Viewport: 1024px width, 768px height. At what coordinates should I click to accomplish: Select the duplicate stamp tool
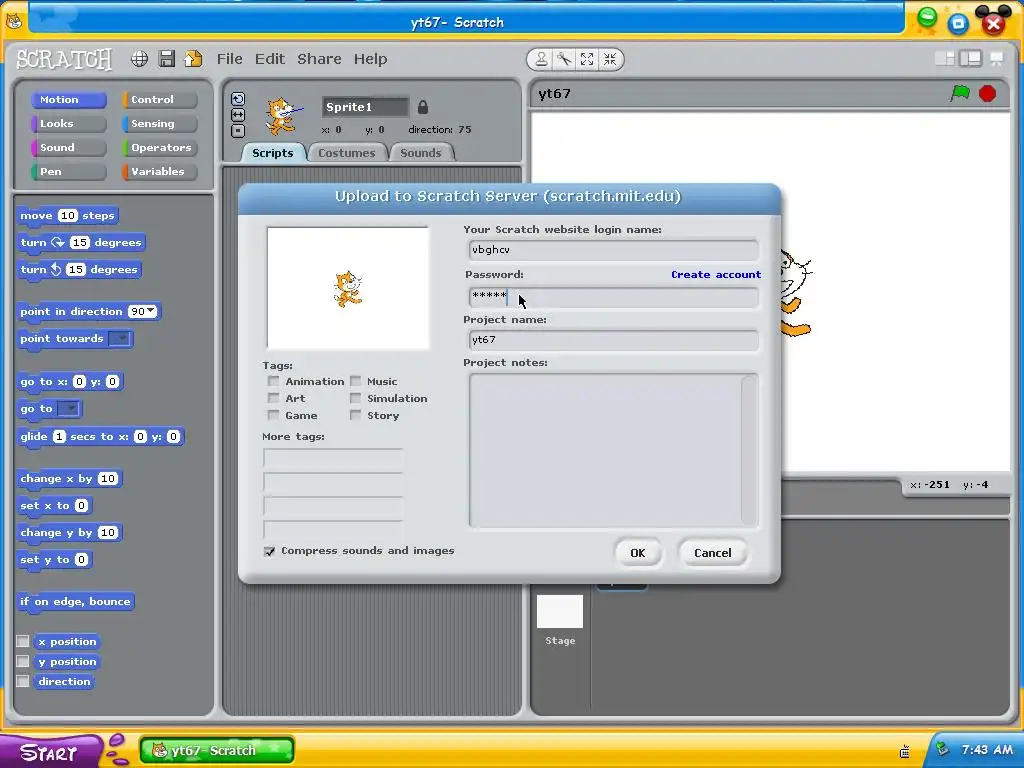point(541,59)
